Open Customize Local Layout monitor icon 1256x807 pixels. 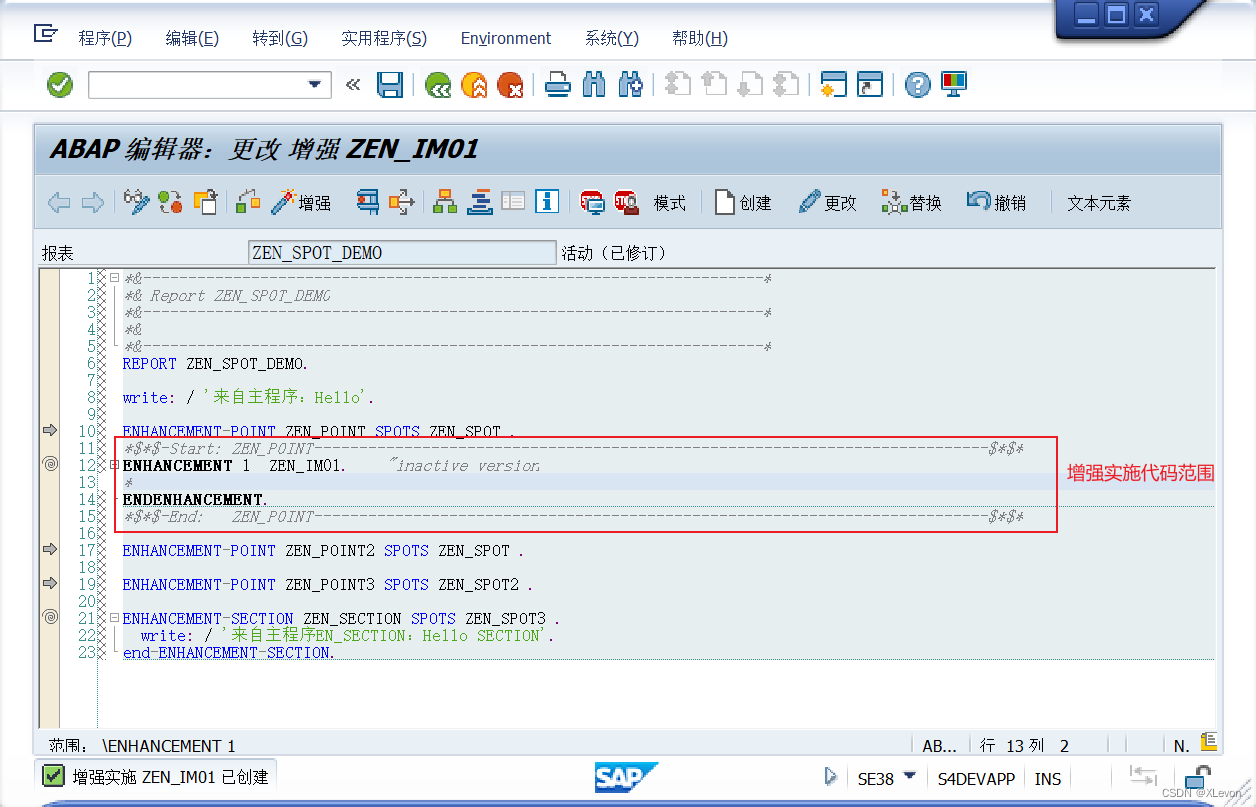click(x=953, y=85)
